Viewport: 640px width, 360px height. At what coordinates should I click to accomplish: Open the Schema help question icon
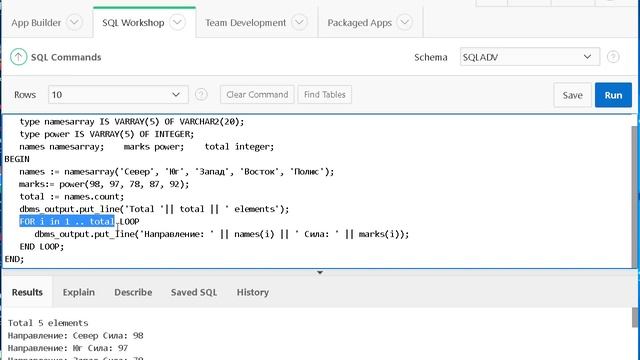[x=613, y=57]
